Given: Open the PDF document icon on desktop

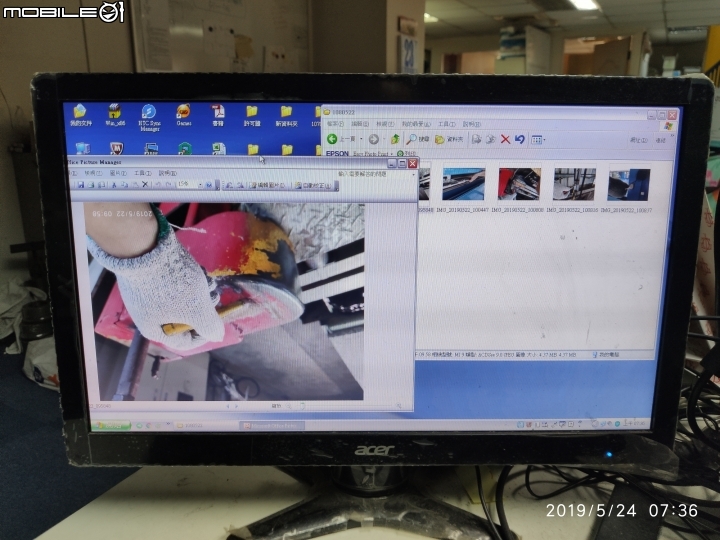Looking at the screenshot, I should [x=218, y=115].
